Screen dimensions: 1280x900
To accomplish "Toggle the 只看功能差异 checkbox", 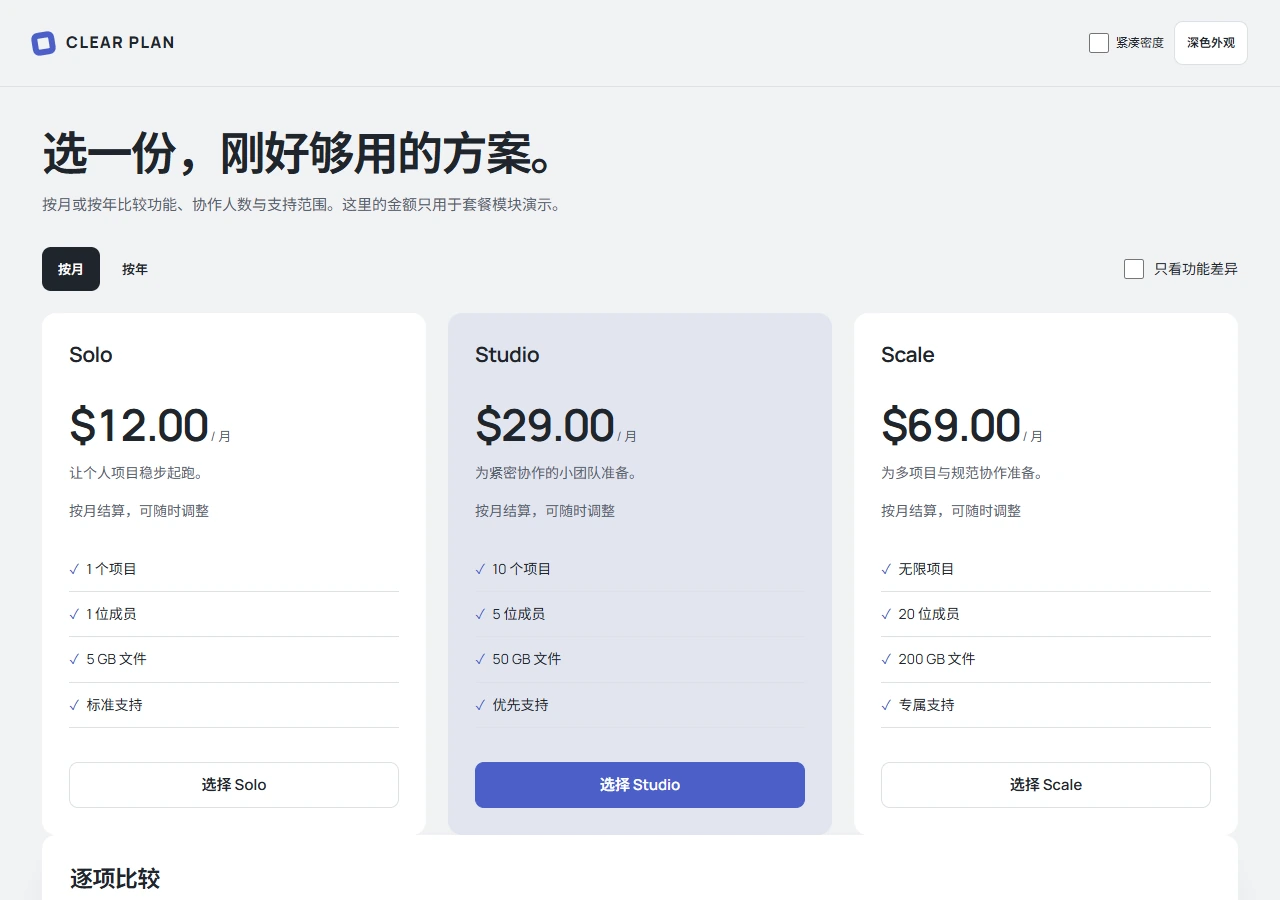I will click(1134, 269).
